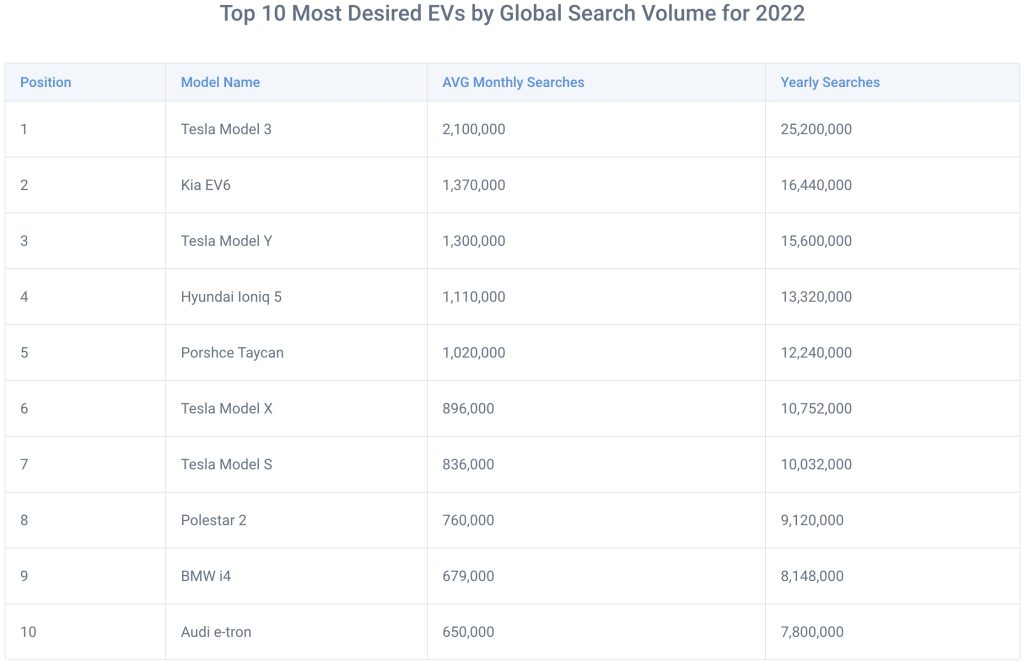Click the table title heading text
Image resolution: width=1024 pixels, height=663 pixels.
(x=512, y=14)
